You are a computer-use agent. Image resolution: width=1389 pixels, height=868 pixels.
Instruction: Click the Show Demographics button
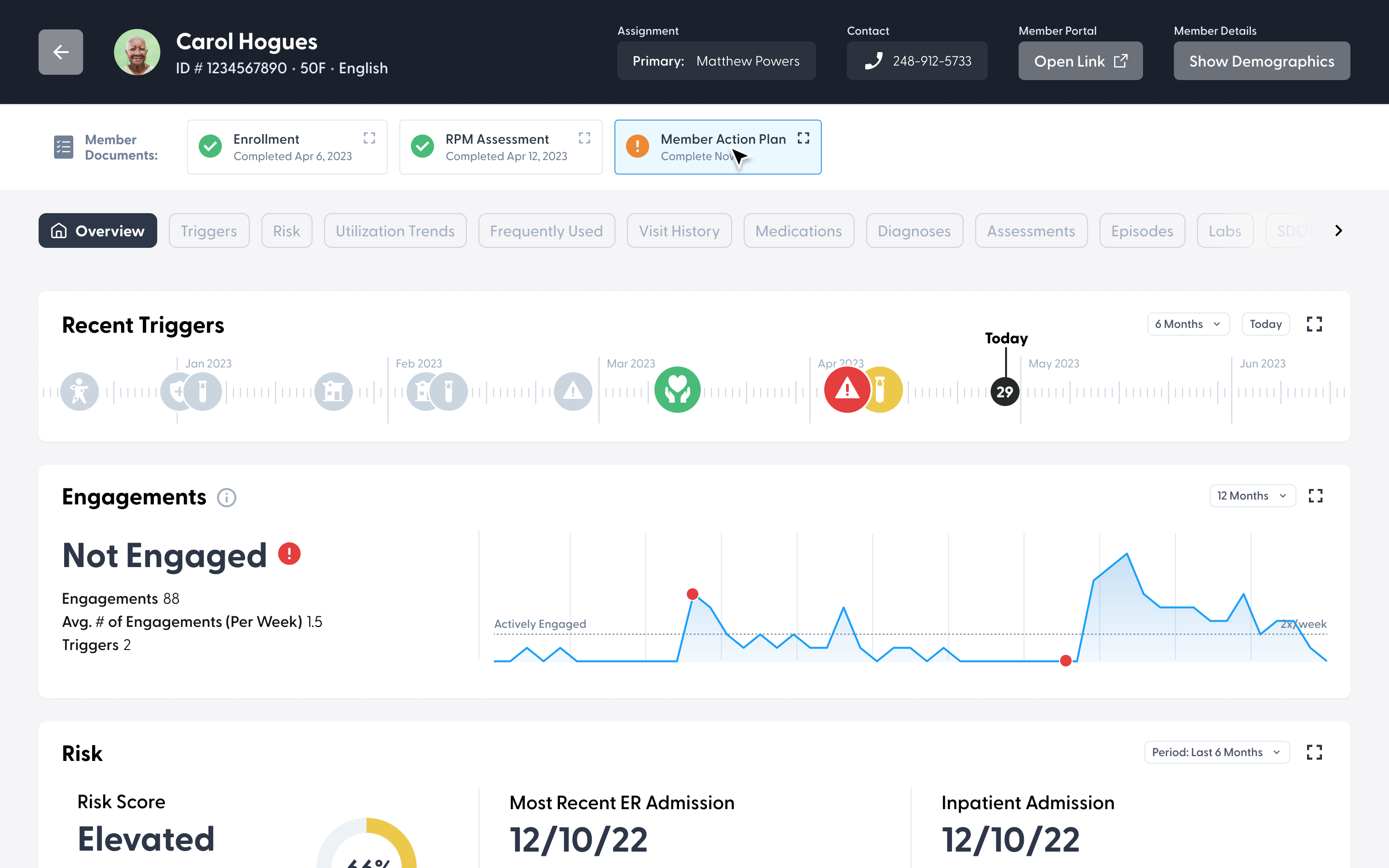point(1261,61)
